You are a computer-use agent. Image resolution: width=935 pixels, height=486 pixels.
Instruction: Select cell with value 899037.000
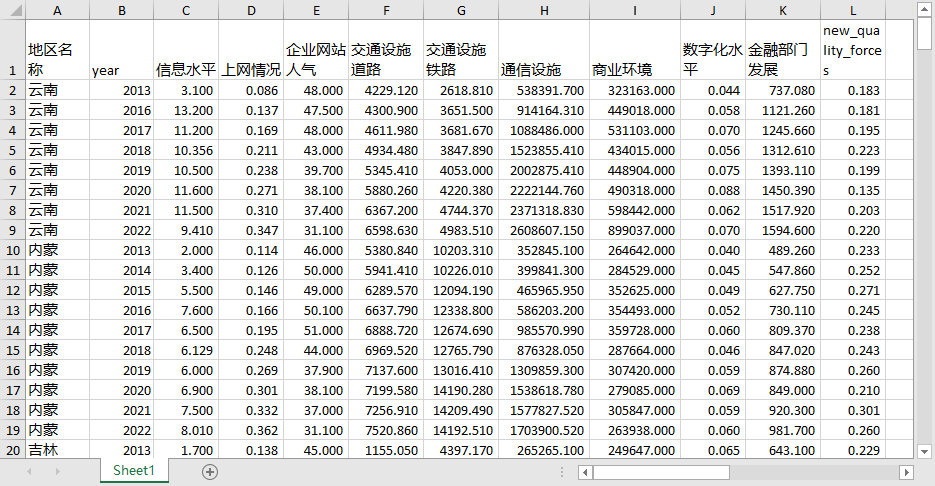click(635, 230)
